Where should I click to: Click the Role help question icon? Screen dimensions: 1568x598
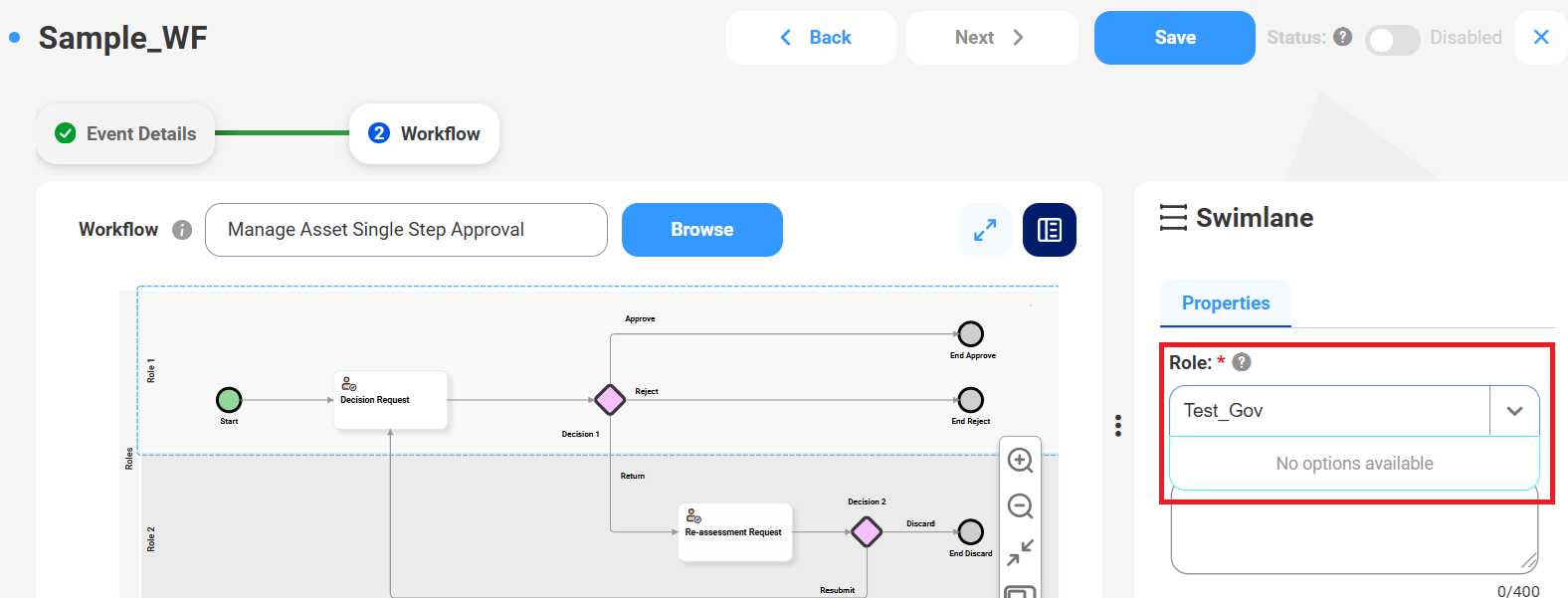click(1242, 362)
